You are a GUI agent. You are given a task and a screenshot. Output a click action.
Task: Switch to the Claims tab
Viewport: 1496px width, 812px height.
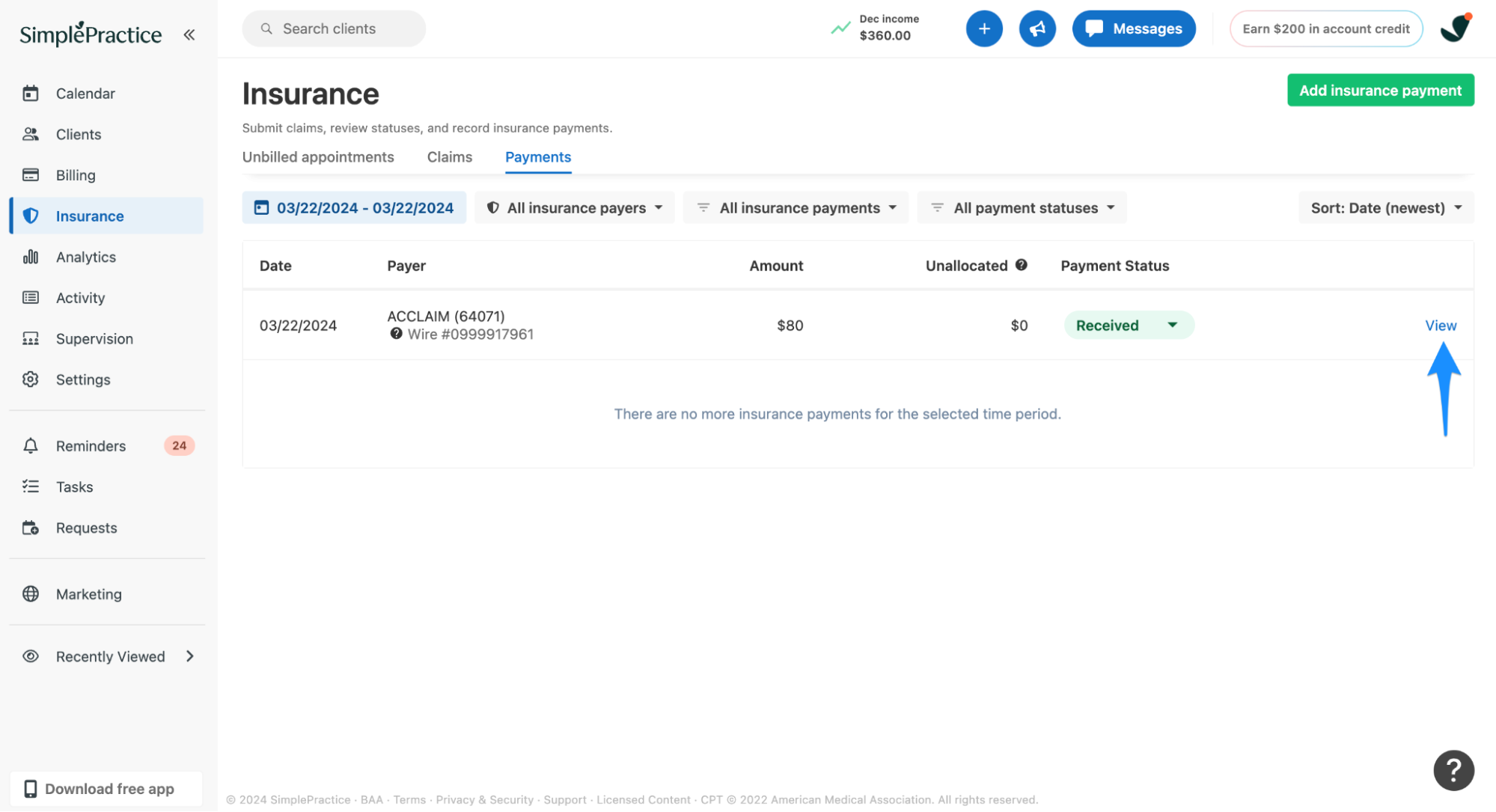[450, 157]
